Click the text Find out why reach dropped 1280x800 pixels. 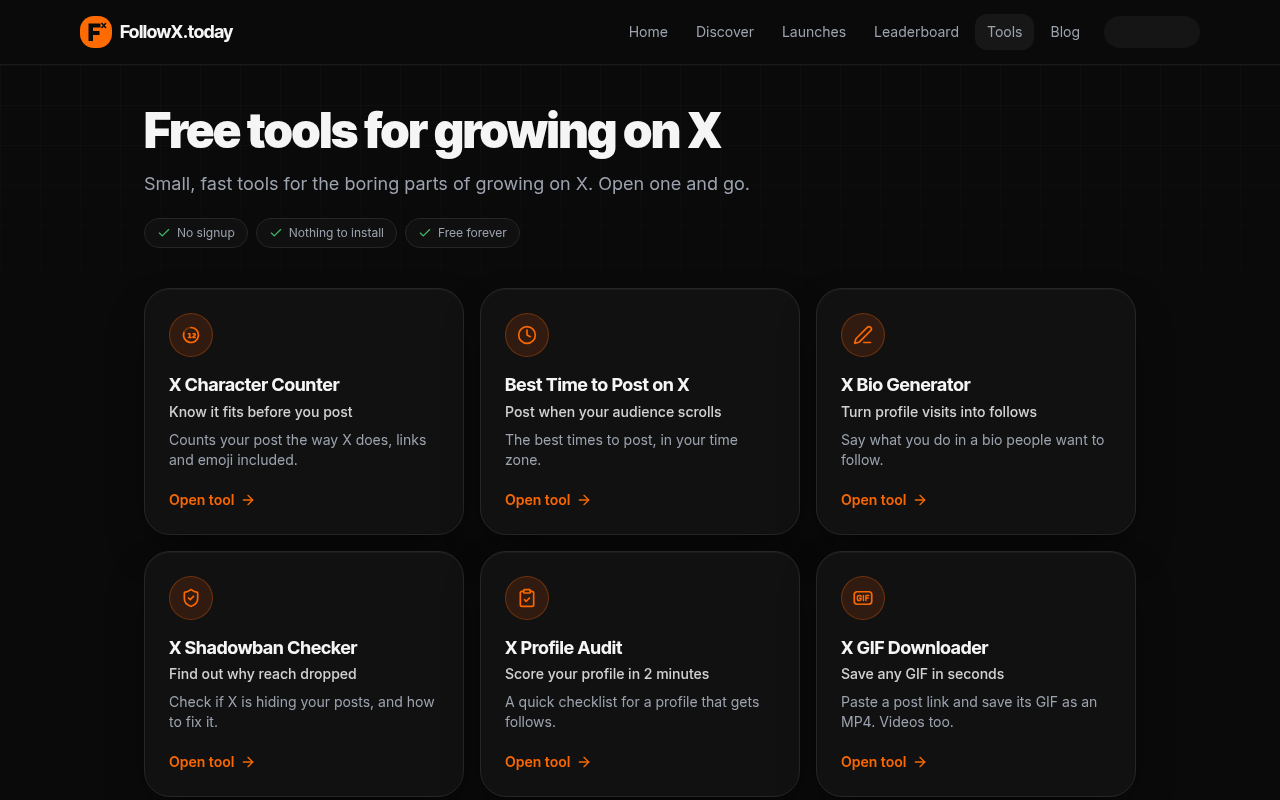[x=263, y=674]
